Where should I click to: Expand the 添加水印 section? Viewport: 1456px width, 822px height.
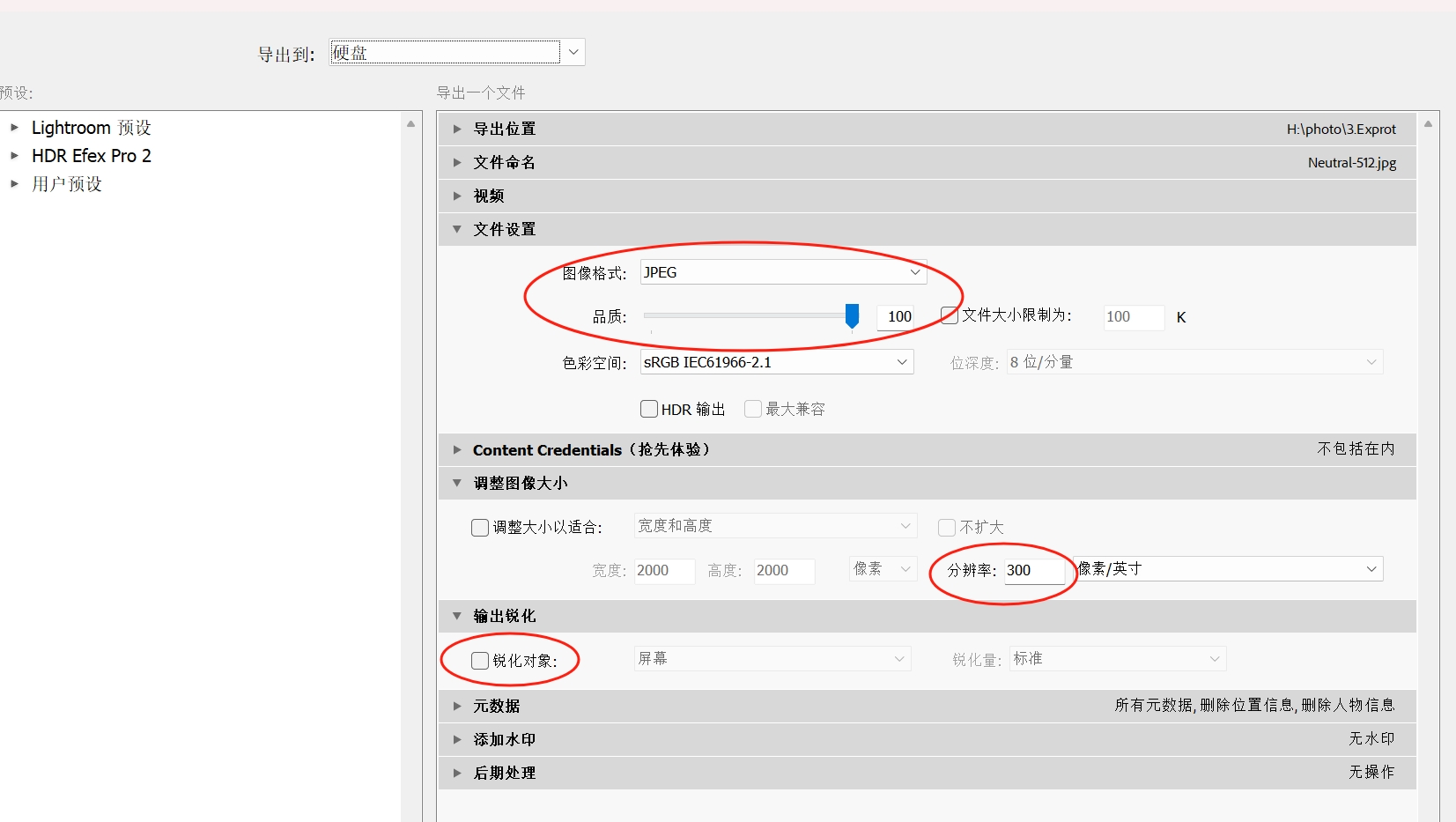(457, 739)
